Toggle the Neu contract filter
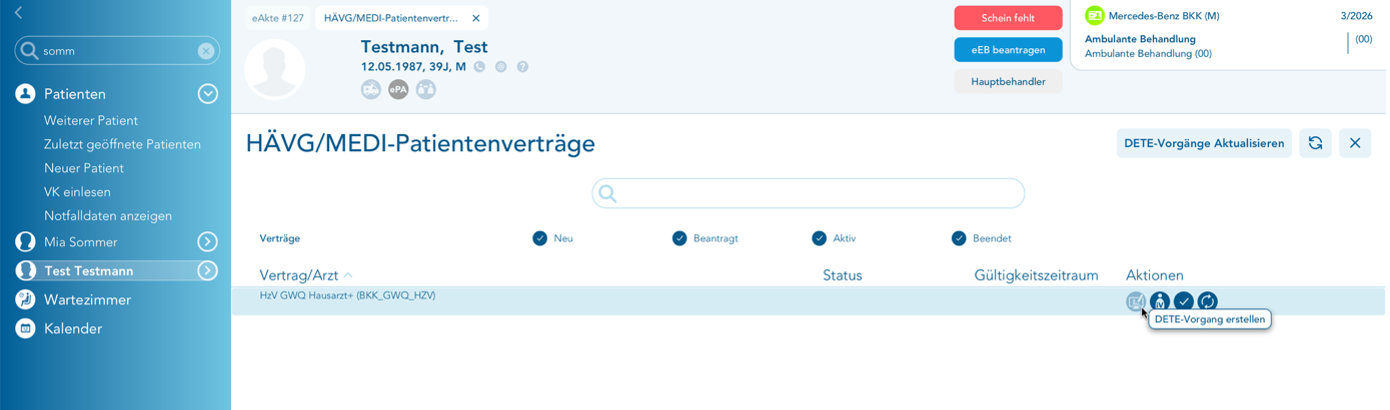1390x410 pixels. tap(540, 238)
